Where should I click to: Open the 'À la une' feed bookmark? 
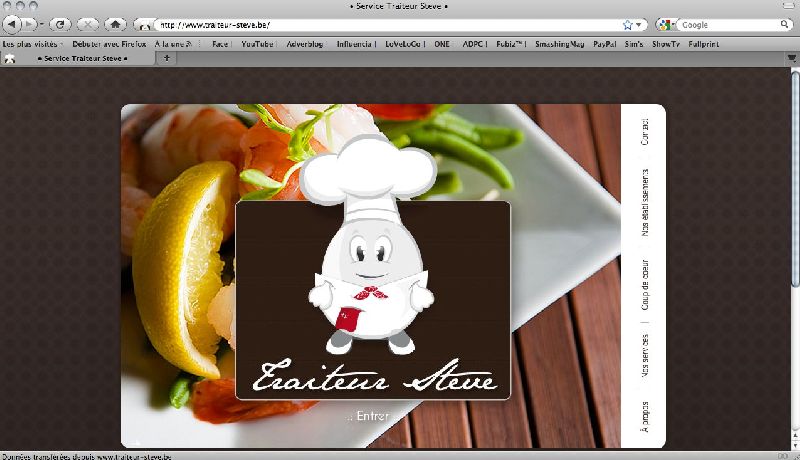tap(173, 44)
